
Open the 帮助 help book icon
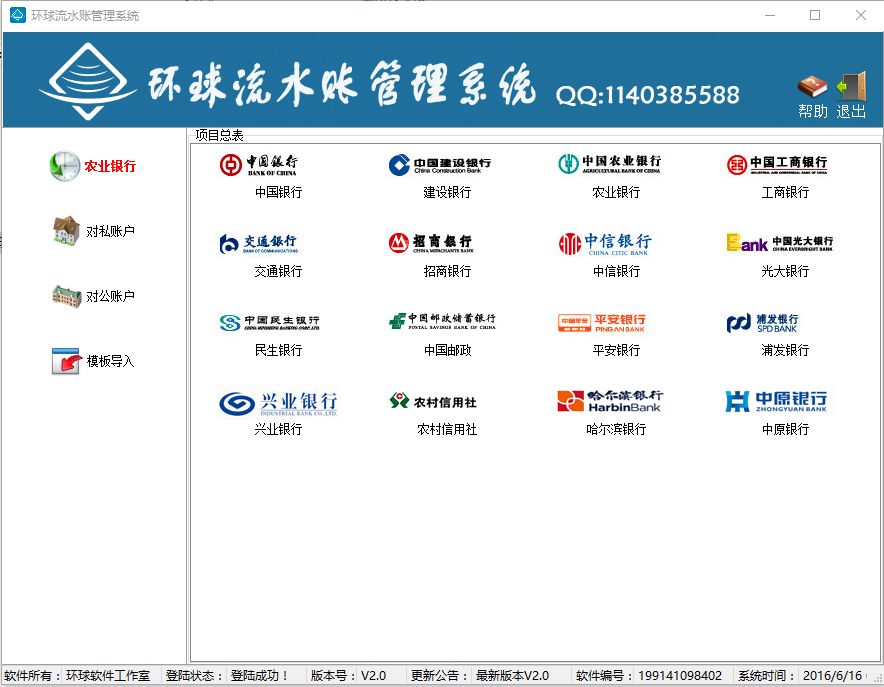[x=812, y=87]
